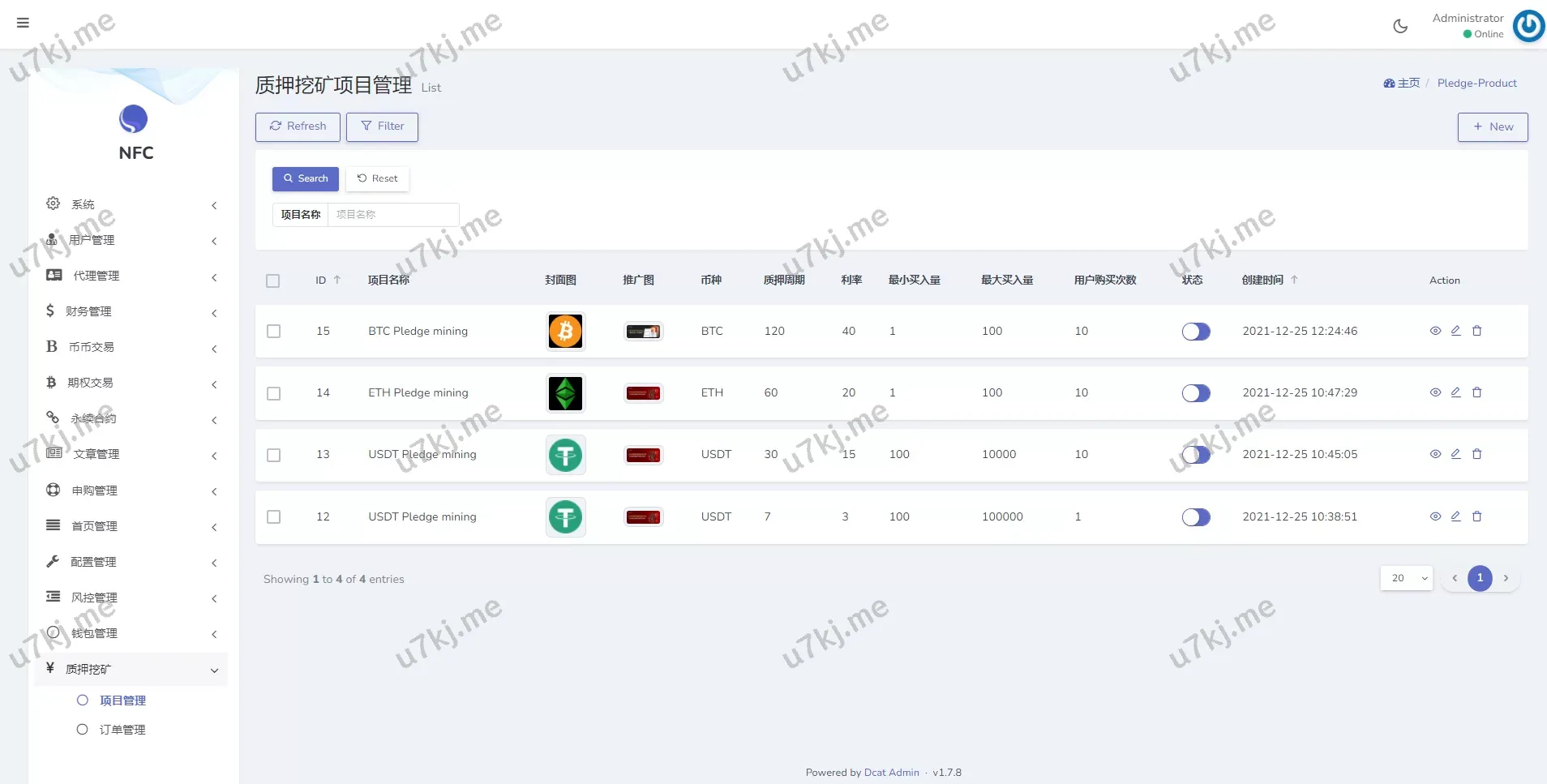Toggle dark mode with the moon icon
The image size is (1547, 784).
click(1400, 25)
